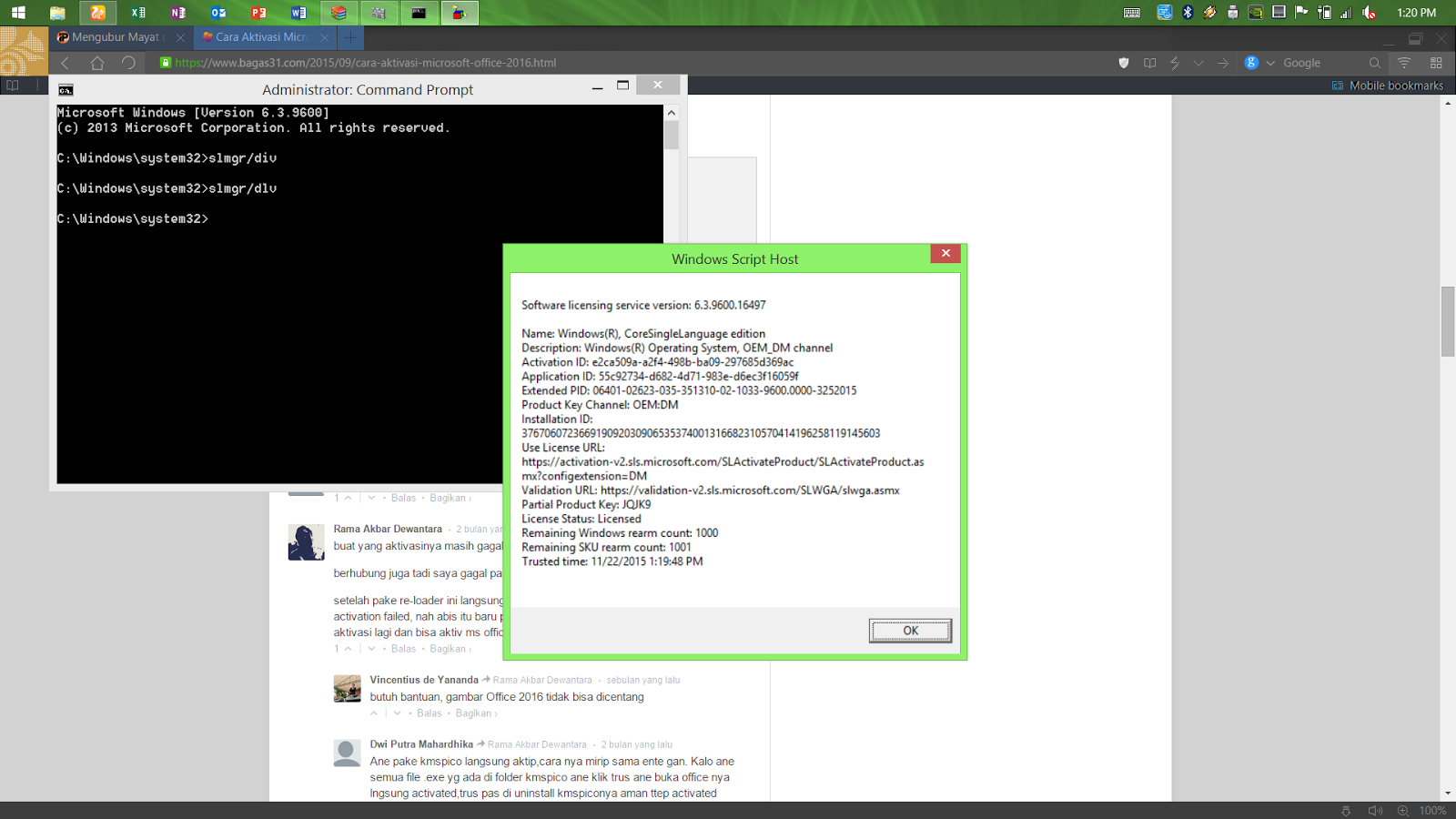
Task: Open the Wi-Fi sharing icon in browser
Action: (x=1404, y=63)
